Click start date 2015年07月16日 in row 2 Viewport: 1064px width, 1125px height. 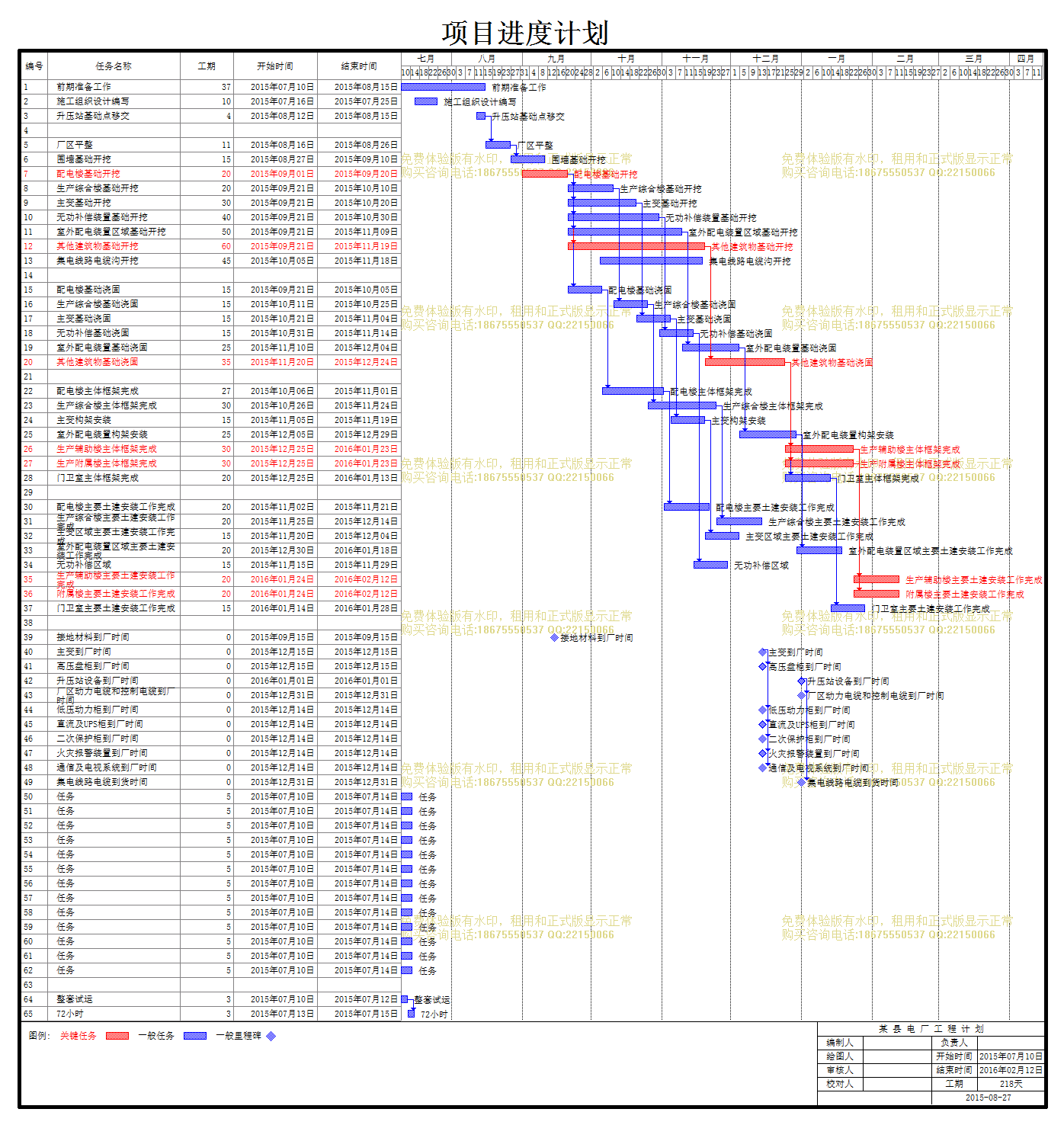coord(283,101)
